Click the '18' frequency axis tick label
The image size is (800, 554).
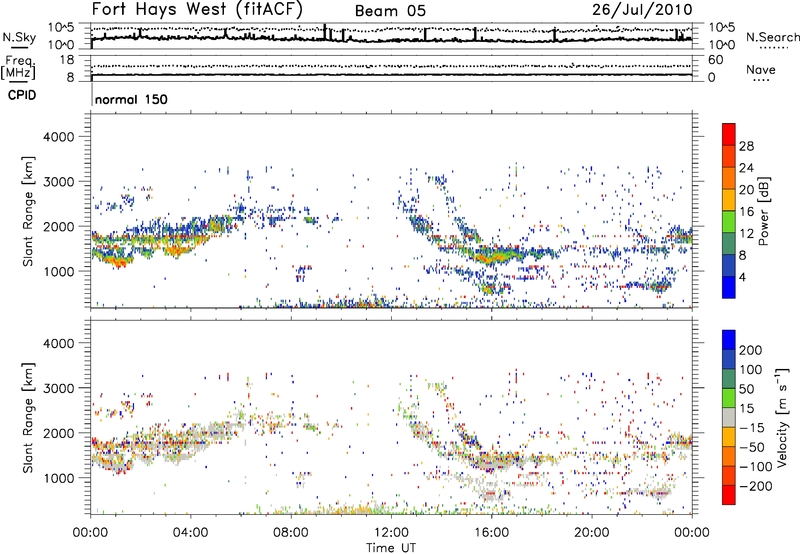pos(67,60)
